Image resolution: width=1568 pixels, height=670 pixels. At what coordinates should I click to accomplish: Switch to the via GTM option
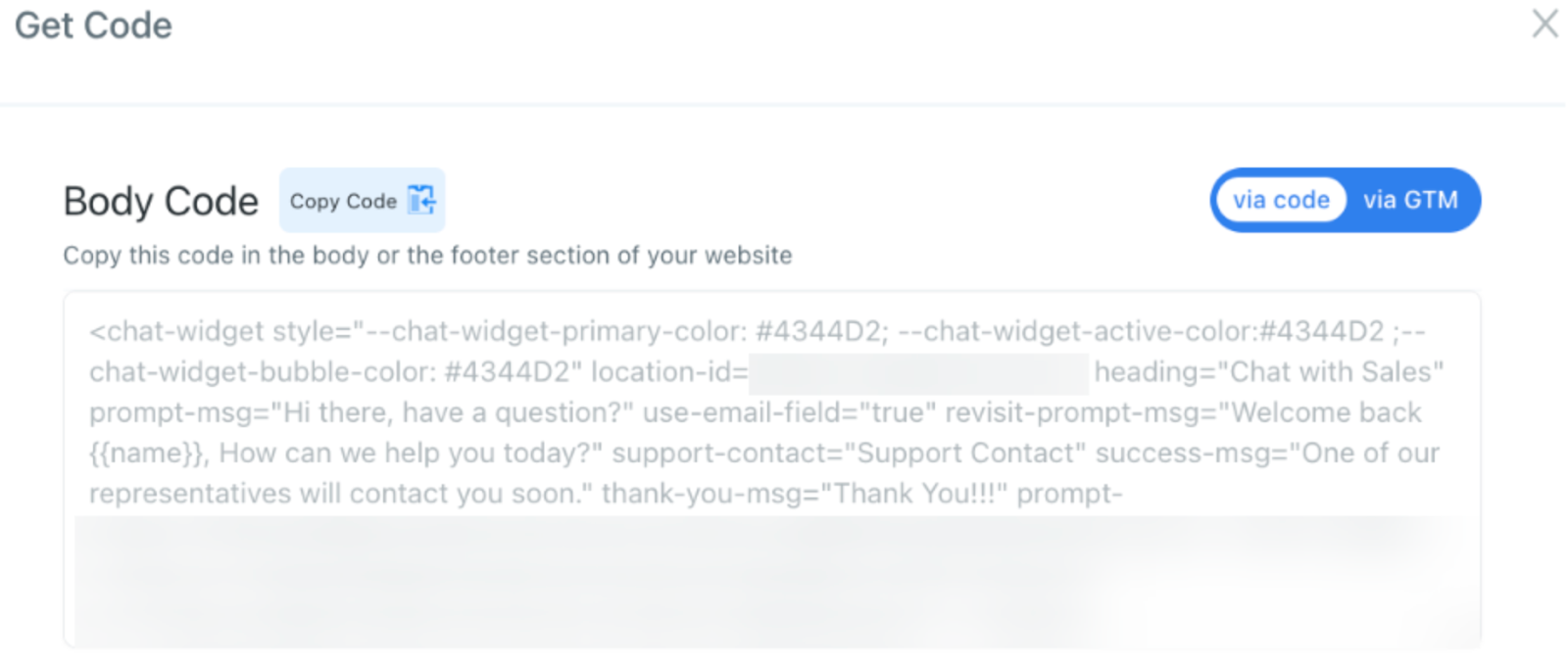pos(1410,200)
